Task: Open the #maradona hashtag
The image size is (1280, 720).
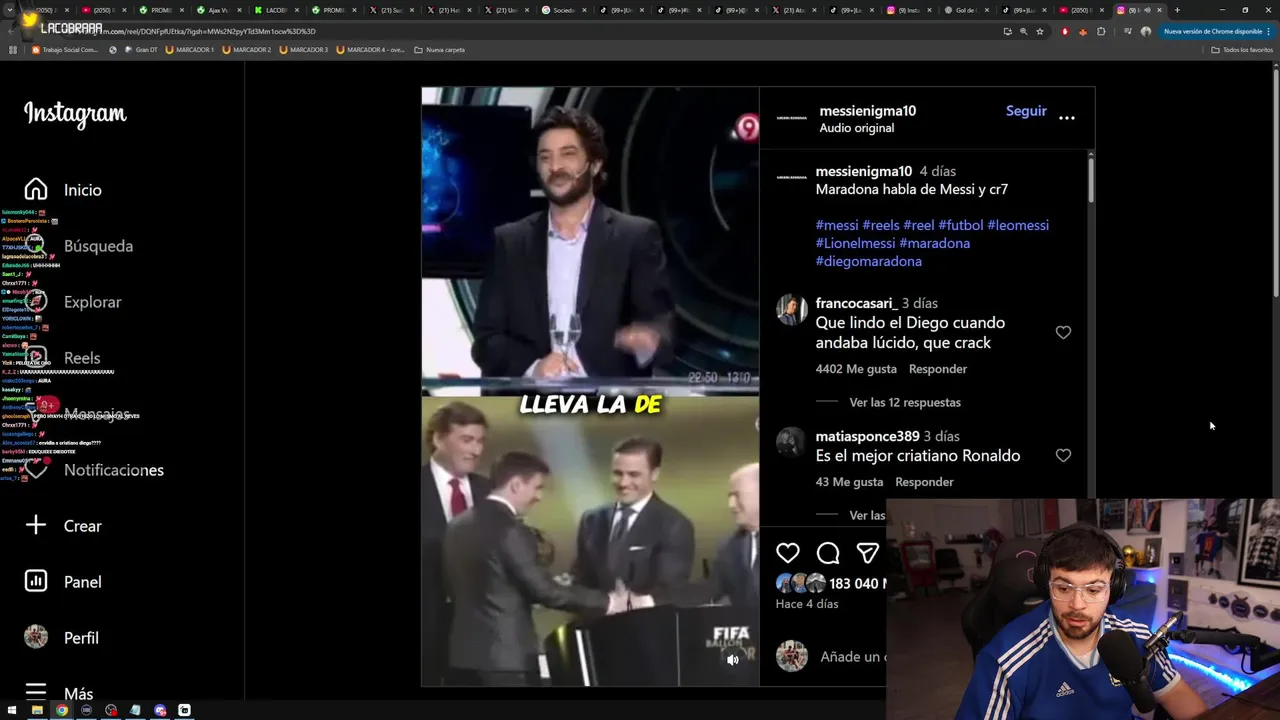Action: pos(934,243)
